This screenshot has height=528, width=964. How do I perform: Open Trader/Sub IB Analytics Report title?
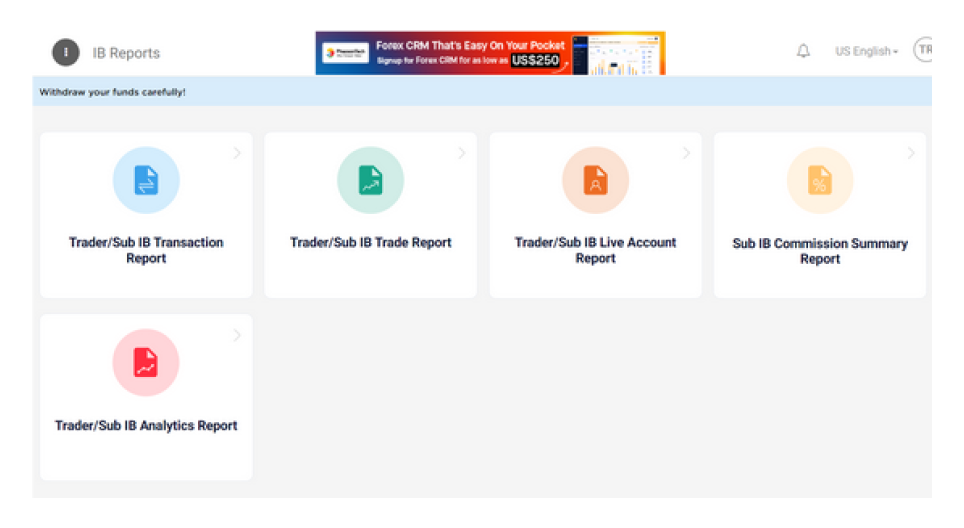click(x=146, y=425)
